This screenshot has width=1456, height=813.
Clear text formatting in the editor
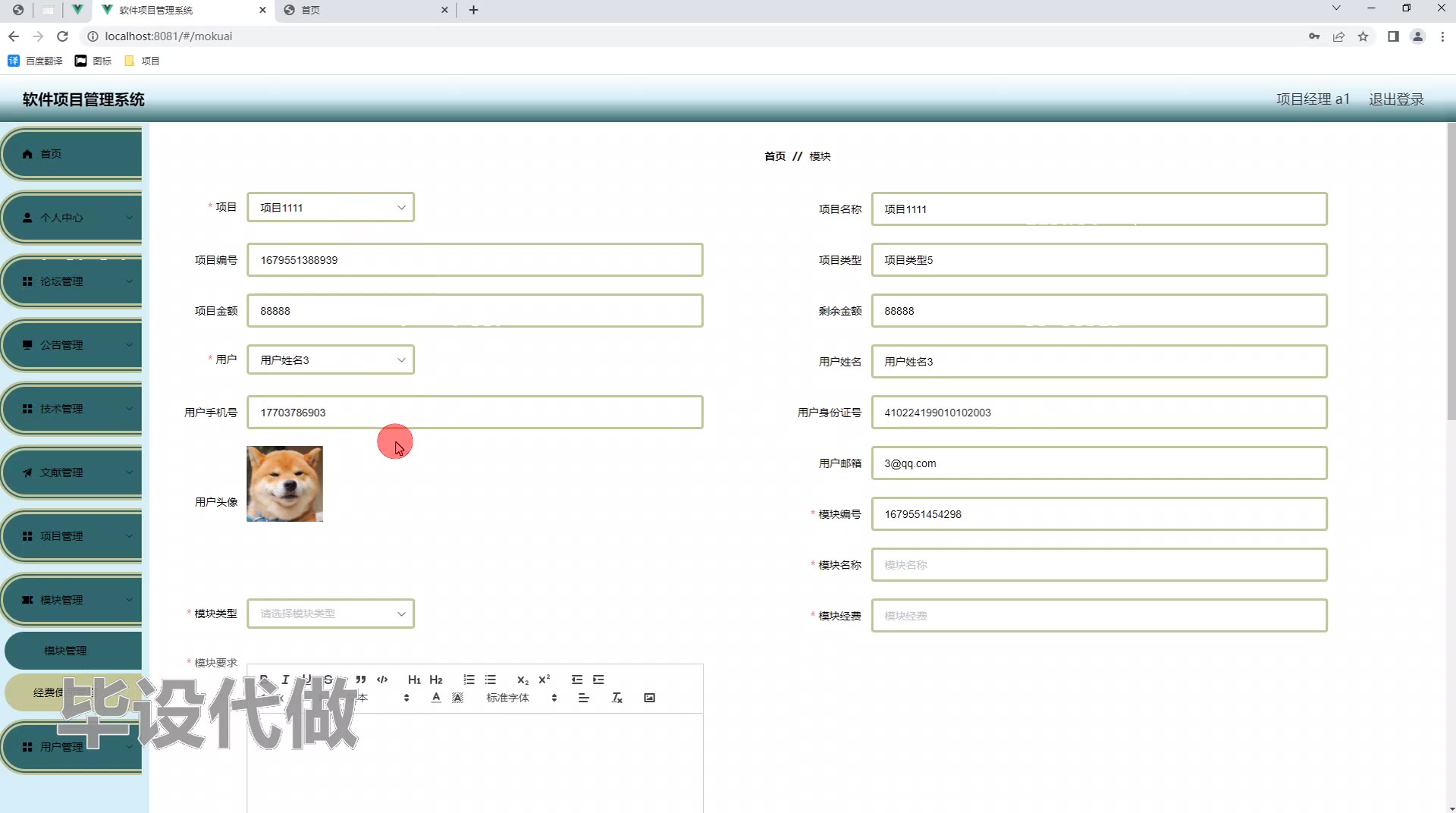pyautogui.click(x=617, y=698)
